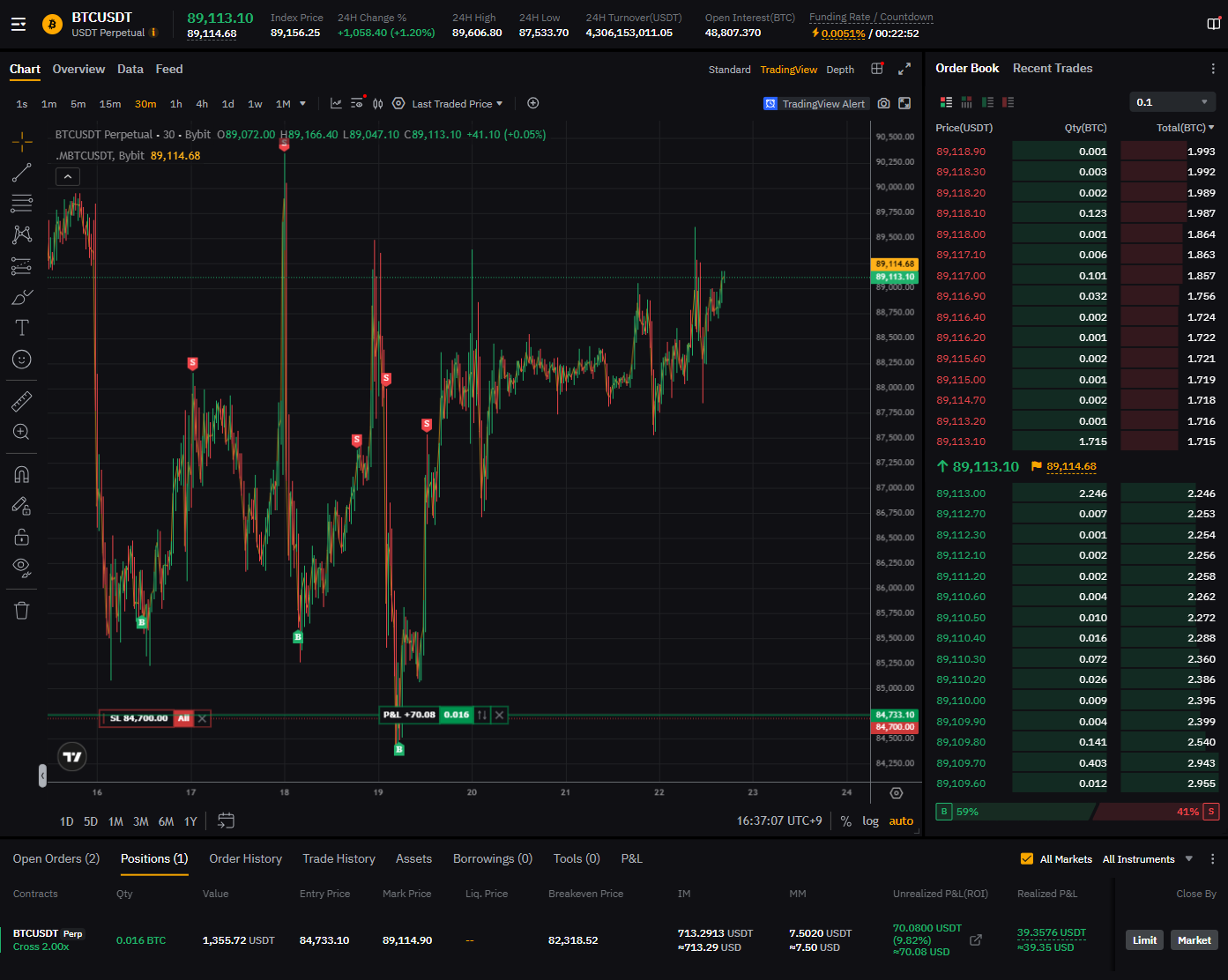Viewport: 1228px width, 980px height.
Task: Switch to the Depth chart view
Action: click(840, 70)
